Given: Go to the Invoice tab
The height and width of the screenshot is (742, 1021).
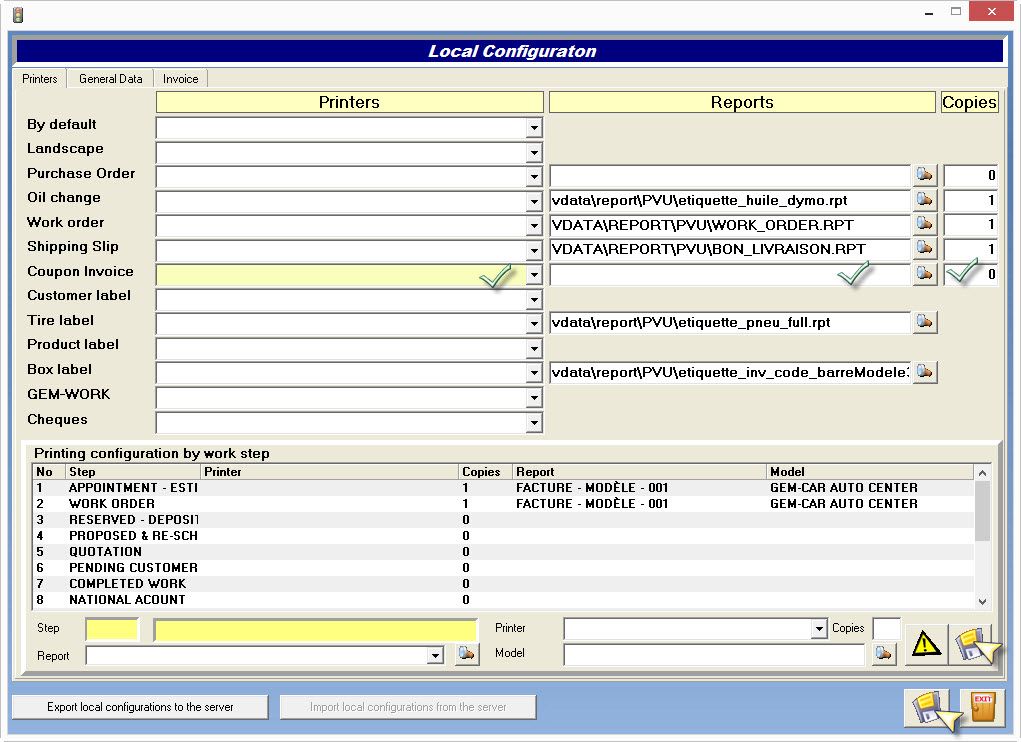Looking at the screenshot, I should [x=180, y=79].
